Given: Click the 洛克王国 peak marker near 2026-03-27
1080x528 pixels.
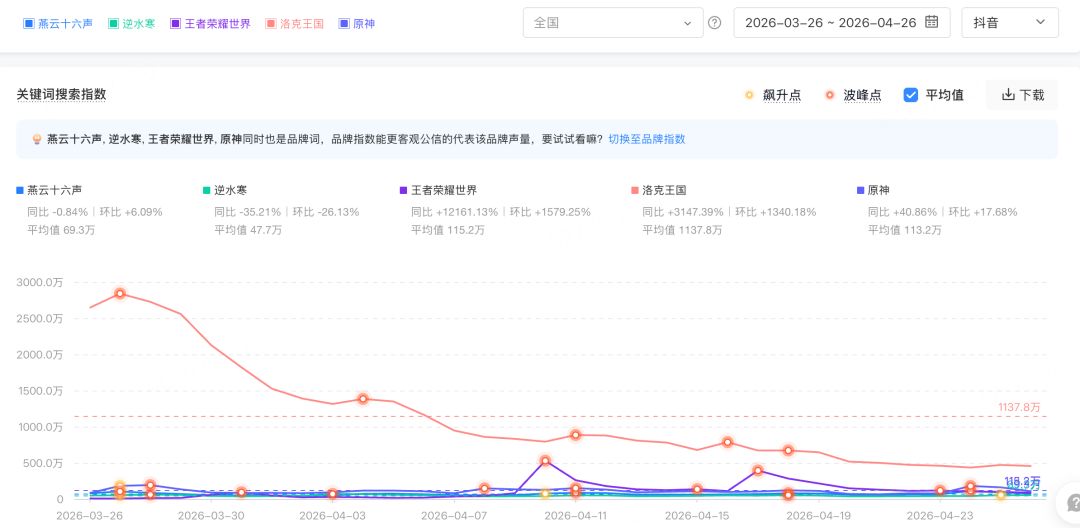Looking at the screenshot, I should tap(120, 293).
